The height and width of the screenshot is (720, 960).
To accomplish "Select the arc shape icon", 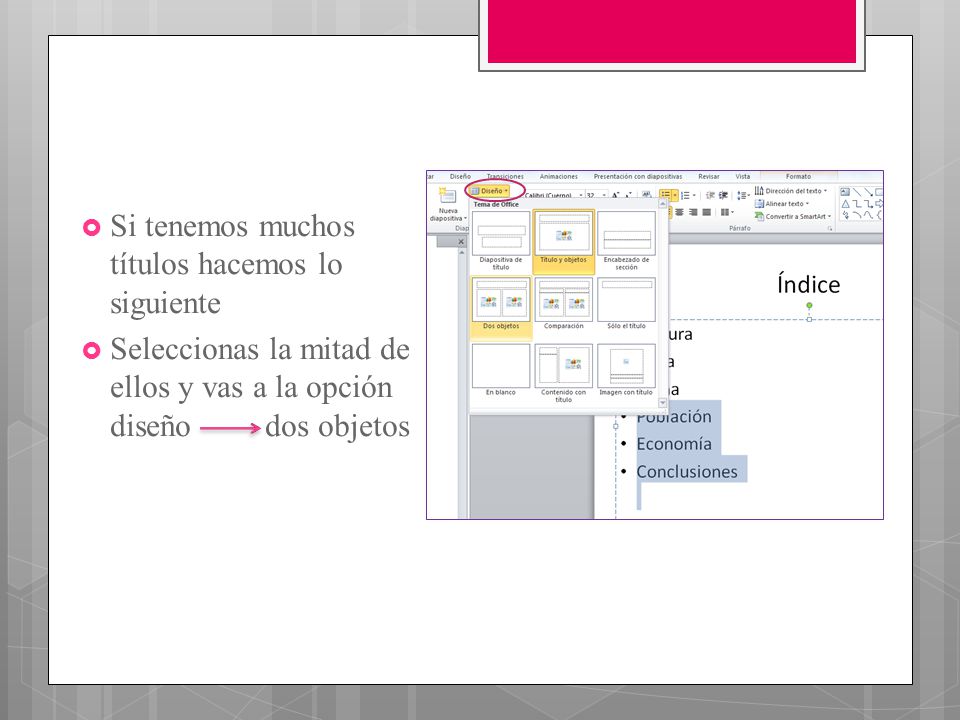I will (x=857, y=216).
